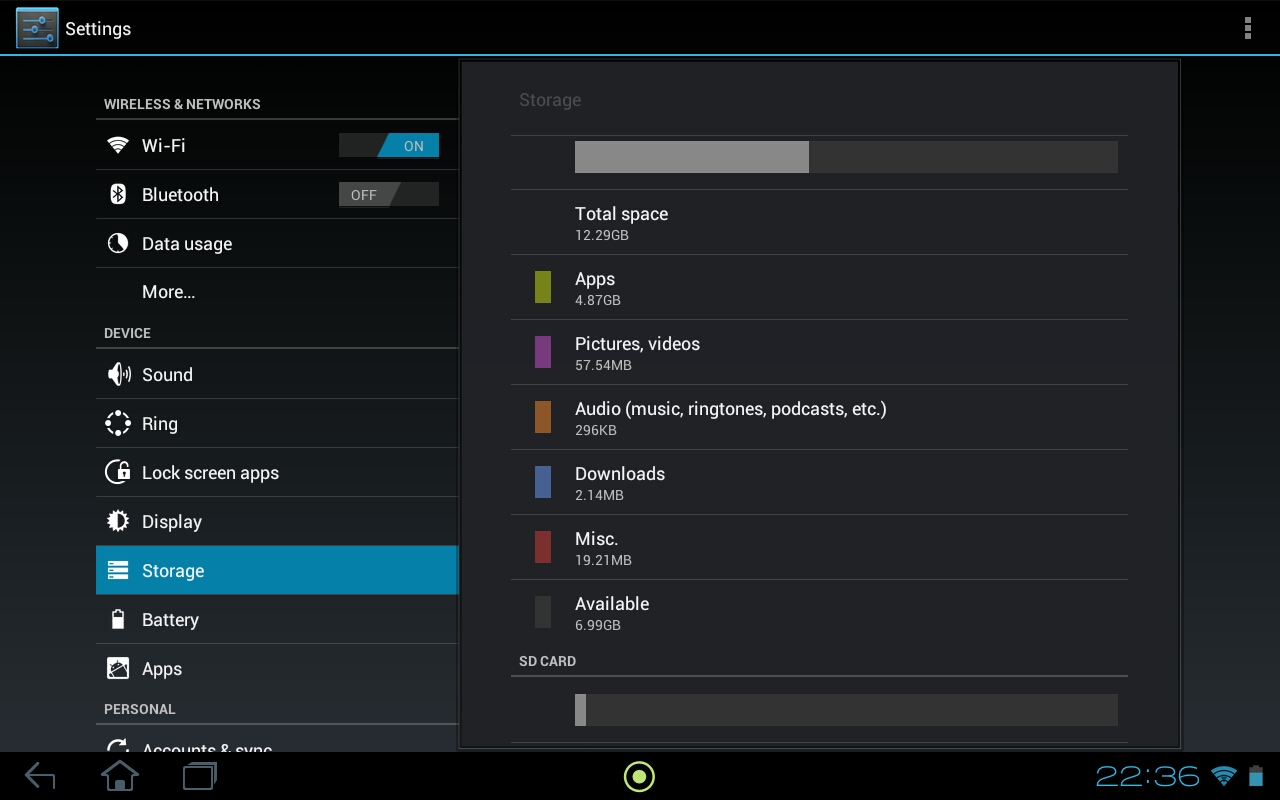Open Battery settings
The width and height of the screenshot is (1280, 800).
pyautogui.click(x=277, y=619)
